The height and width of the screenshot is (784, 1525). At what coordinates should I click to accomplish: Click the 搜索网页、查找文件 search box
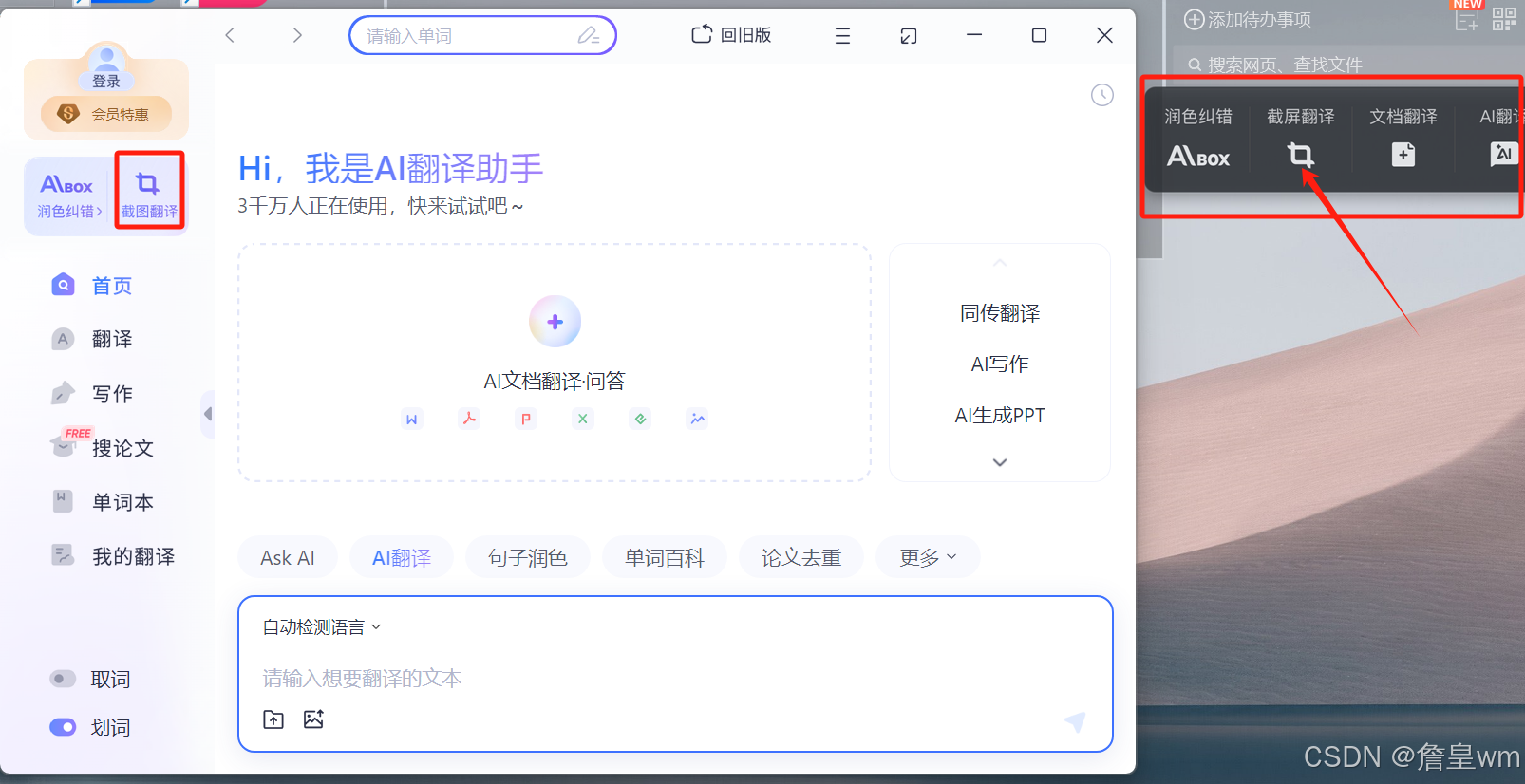point(1348,65)
